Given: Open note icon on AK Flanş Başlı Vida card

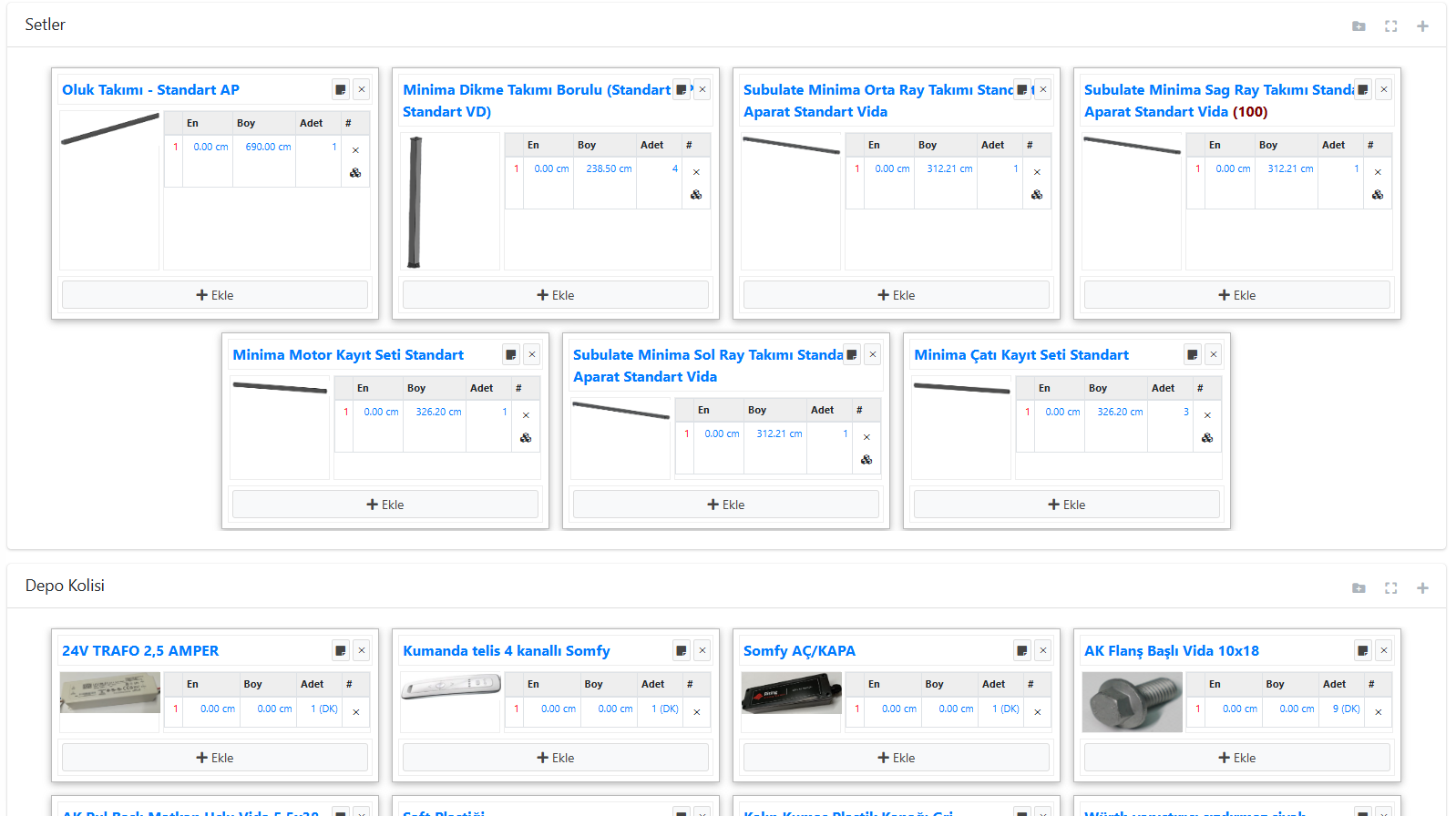Looking at the screenshot, I should pos(1363,651).
